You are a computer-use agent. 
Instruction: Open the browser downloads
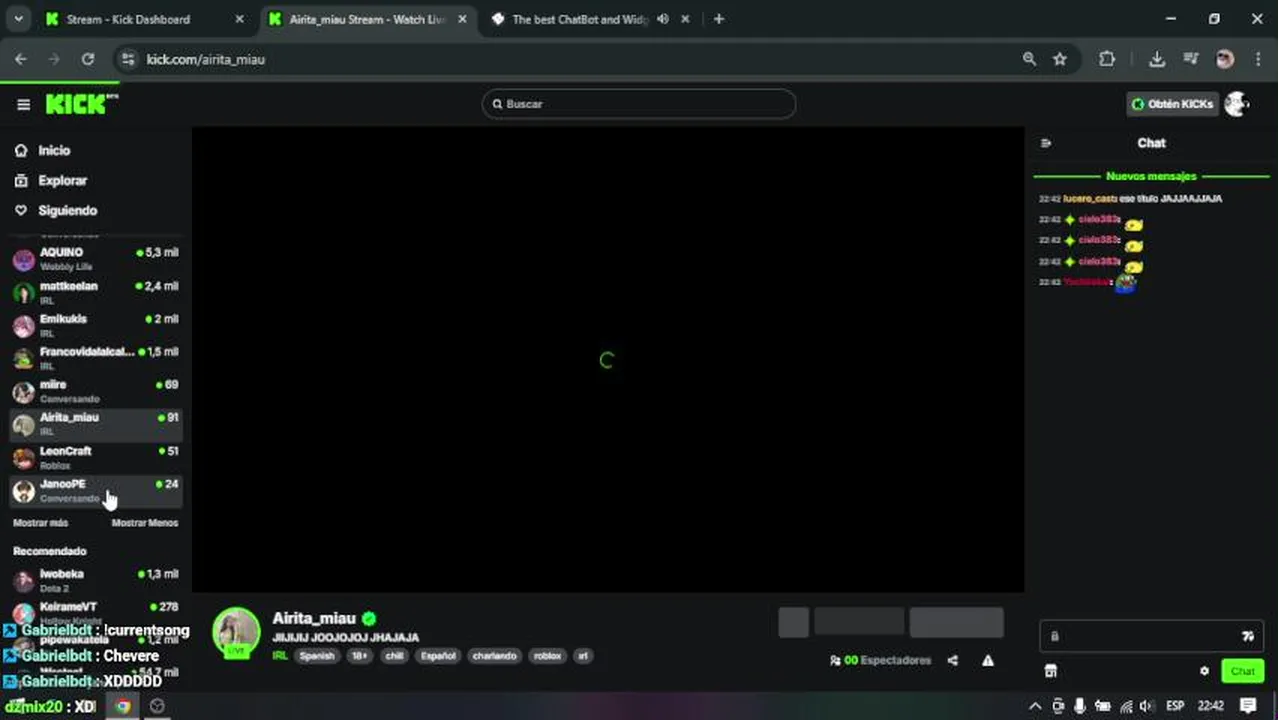pos(1157,59)
